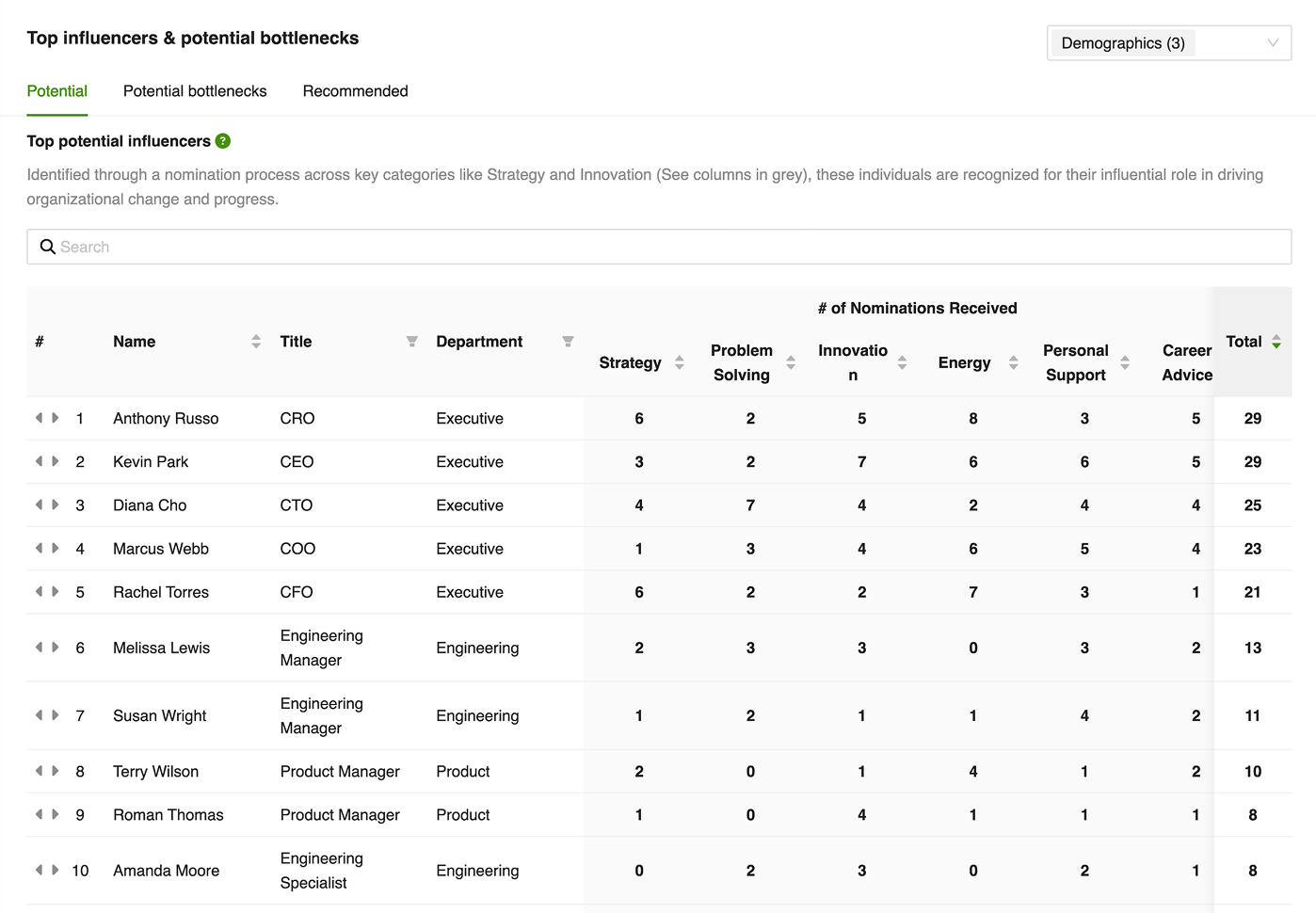This screenshot has height=913, width=1316.
Task: Click the left arrow on Amanda Moore row
Action: 39,870
